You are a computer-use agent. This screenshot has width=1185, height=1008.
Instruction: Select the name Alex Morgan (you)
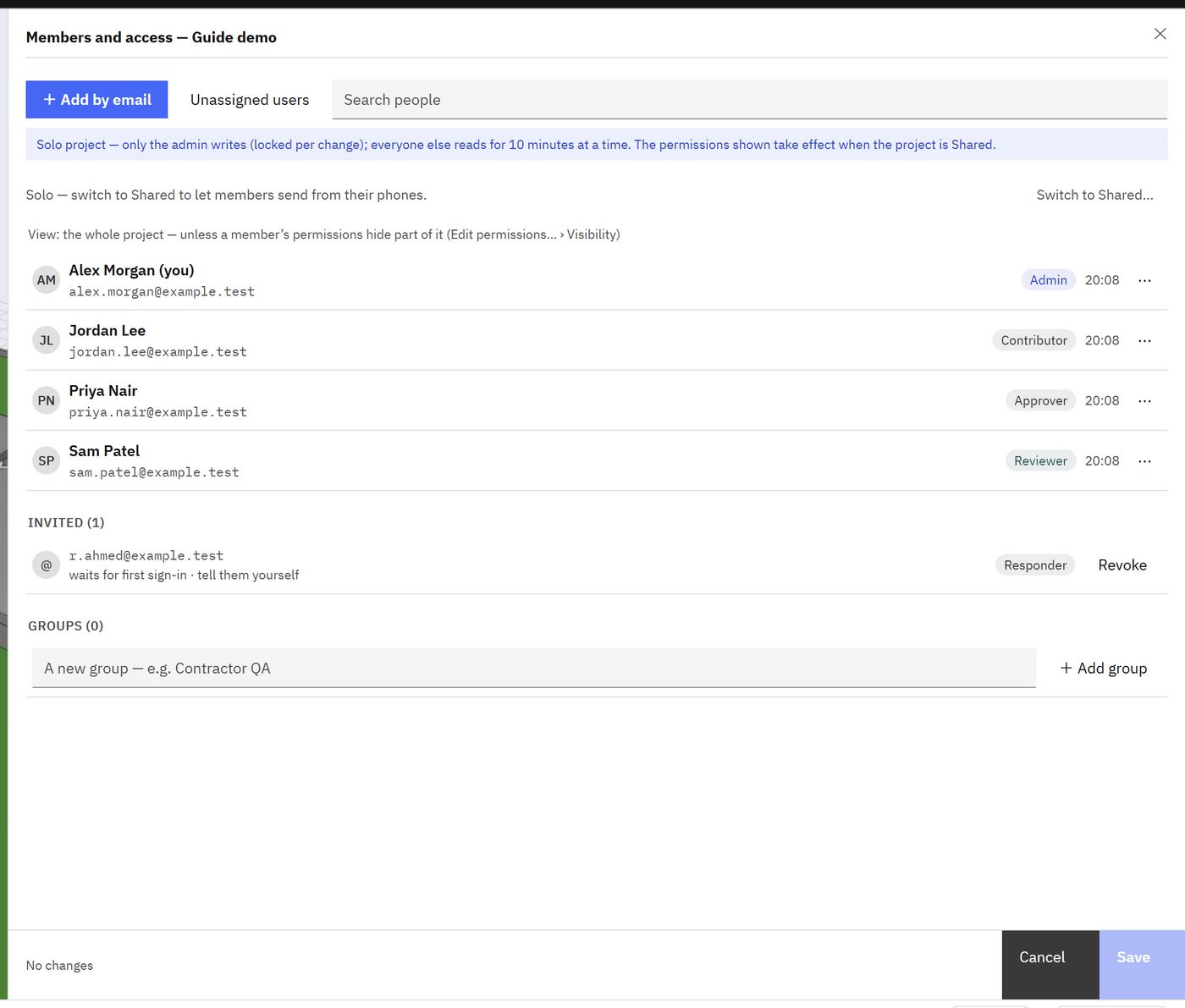131,270
